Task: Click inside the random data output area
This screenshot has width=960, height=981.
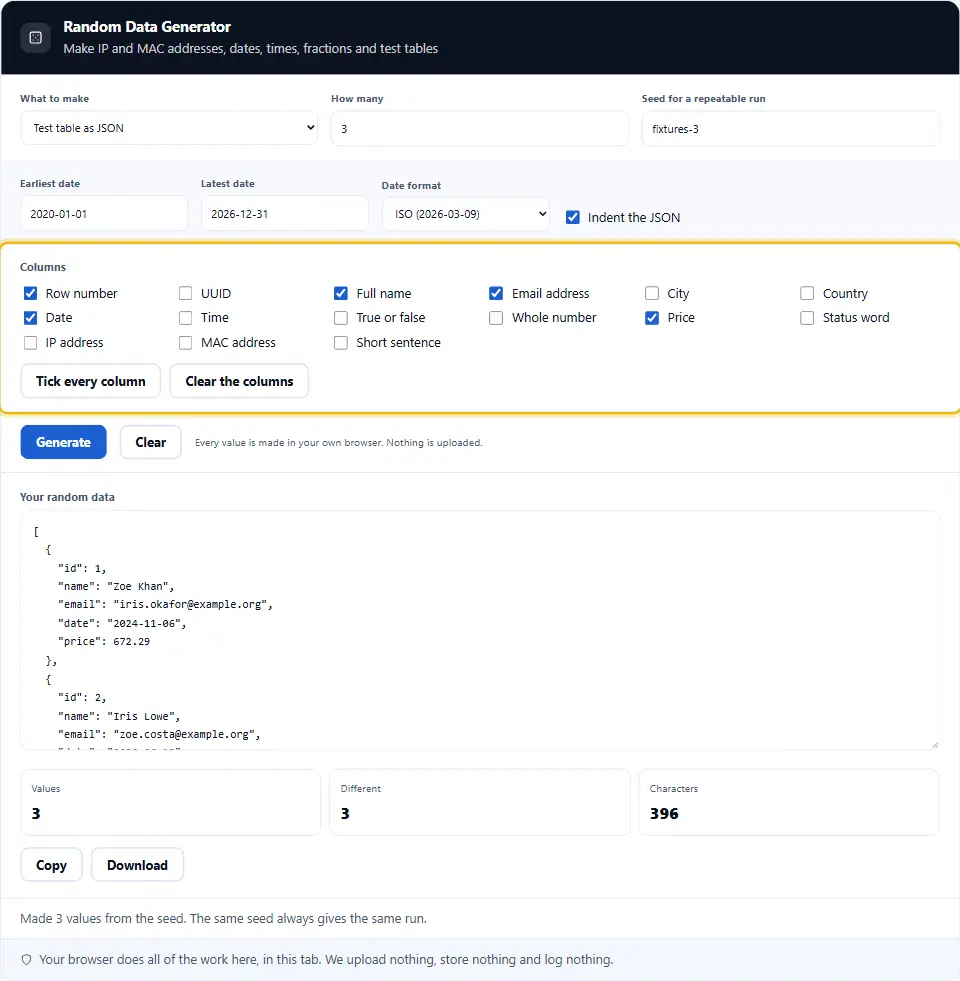Action: tap(480, 631)
